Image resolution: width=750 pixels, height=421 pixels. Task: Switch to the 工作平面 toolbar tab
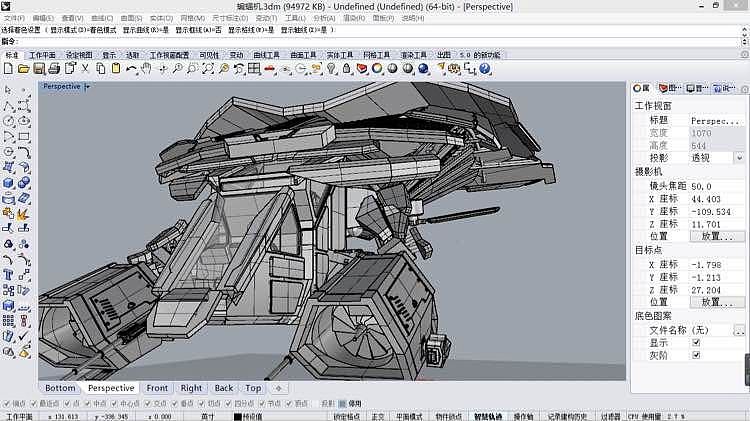click(42, 55)
